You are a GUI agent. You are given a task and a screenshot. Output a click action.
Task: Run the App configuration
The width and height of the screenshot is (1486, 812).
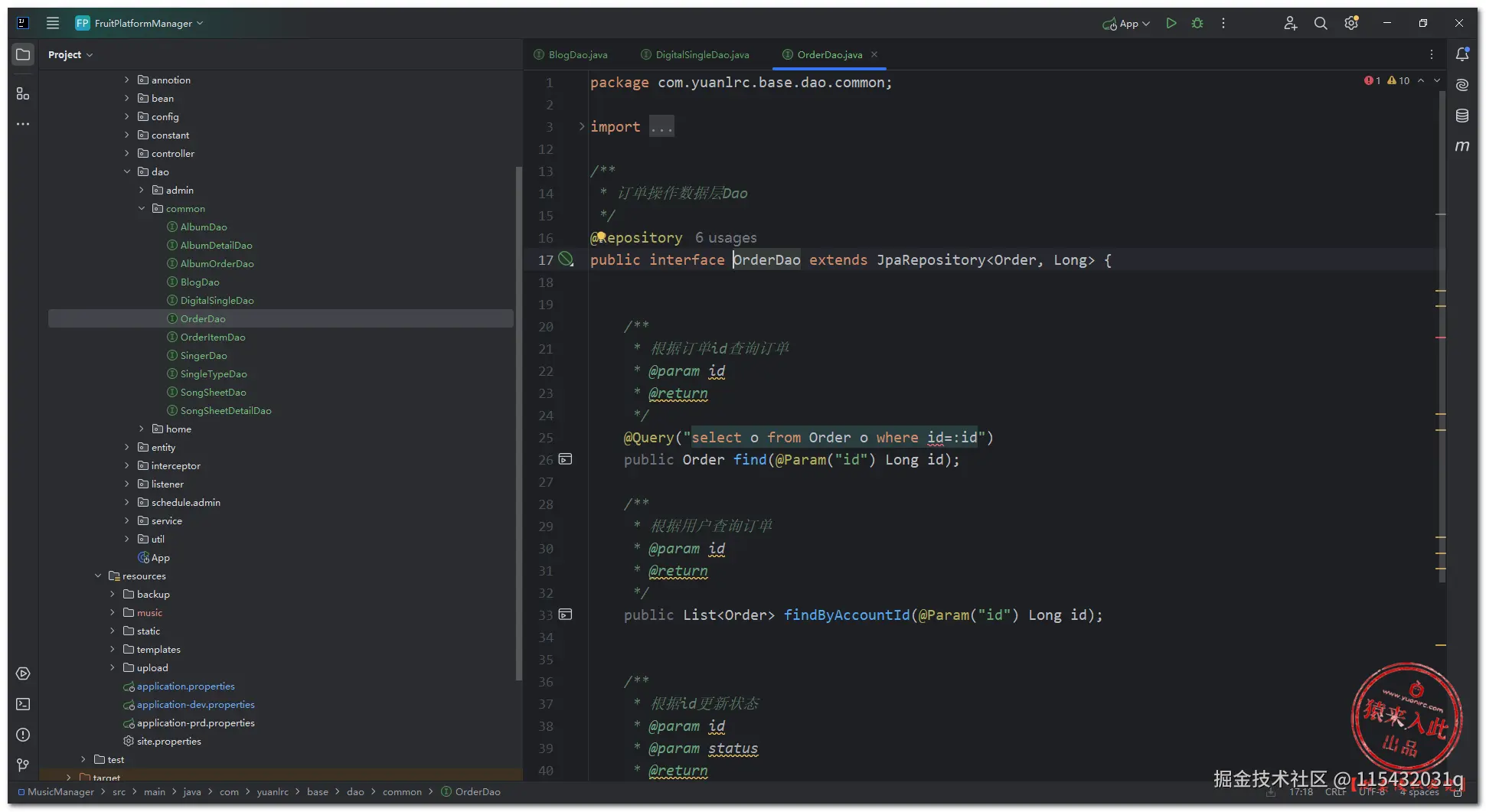pyautogui.click(x=1171, y=23)
